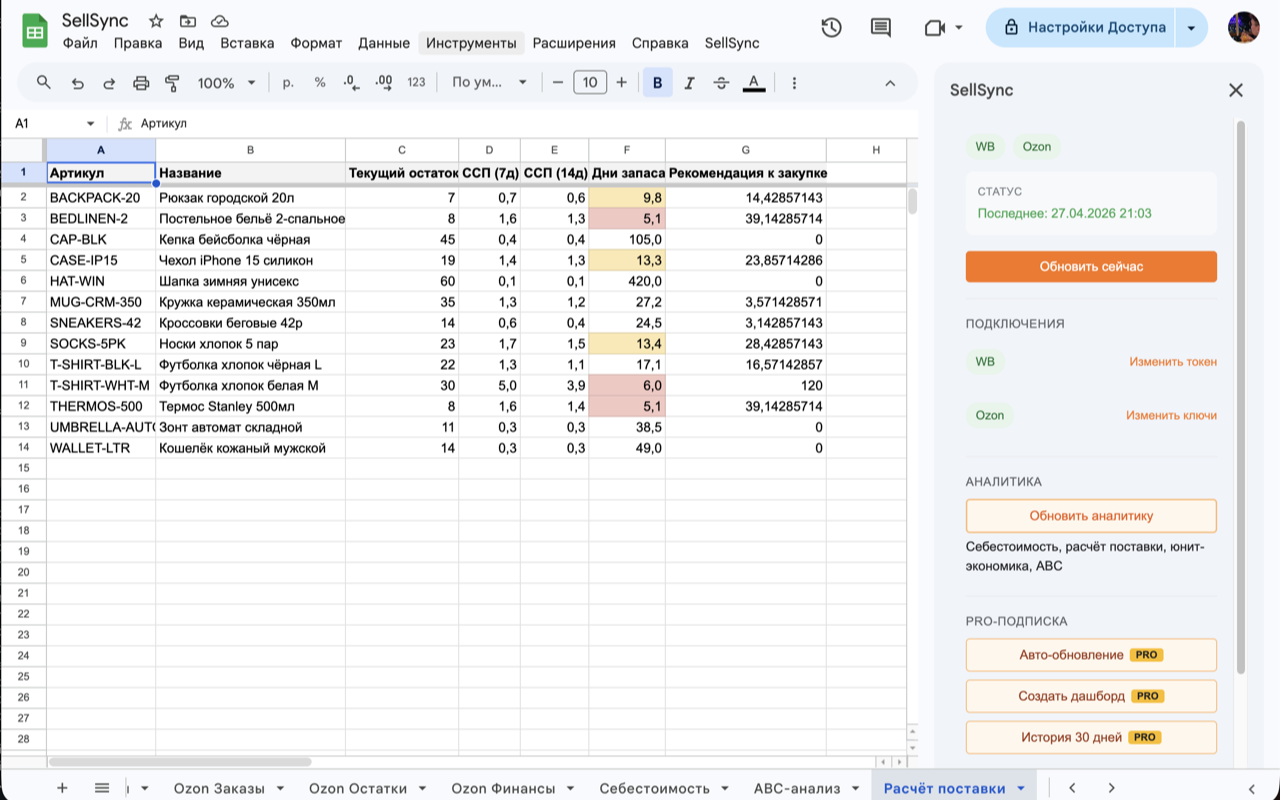The height and width of the screenshot is (800, 1280).
Task: Show the side panel chevron
Action: click(1251, 788)
